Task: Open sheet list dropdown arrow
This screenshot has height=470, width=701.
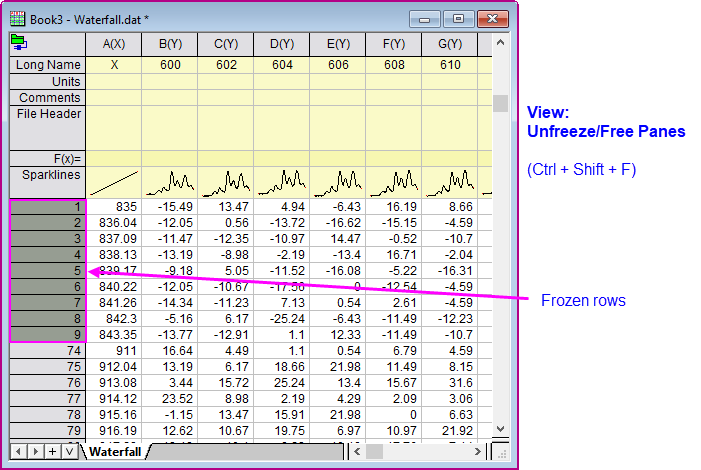Action: tap(69, 452)
